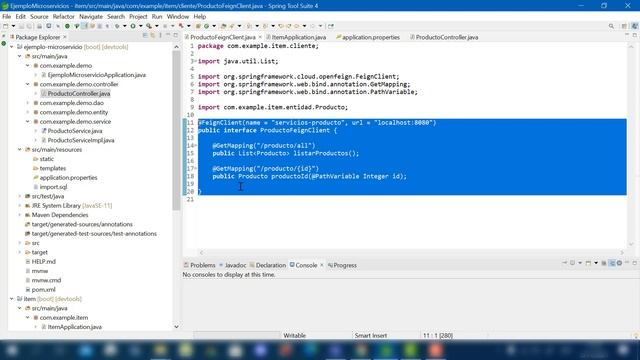Select the Spring perspective icon
Screen dimensions: 640x360
pyautogui.click(x=635, y=26)
